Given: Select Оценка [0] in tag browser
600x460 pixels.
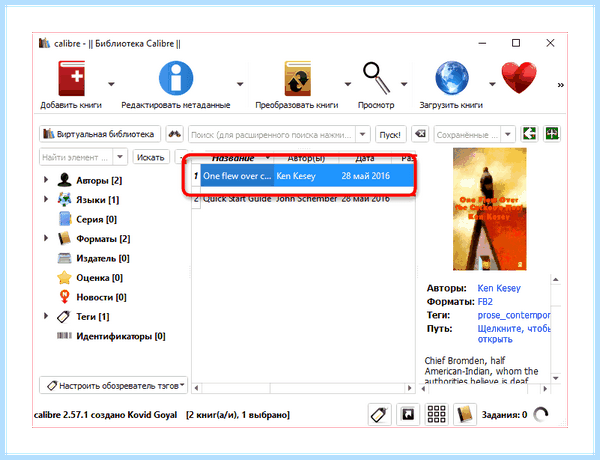Looking at the screenshot, I should click(99, 277).
